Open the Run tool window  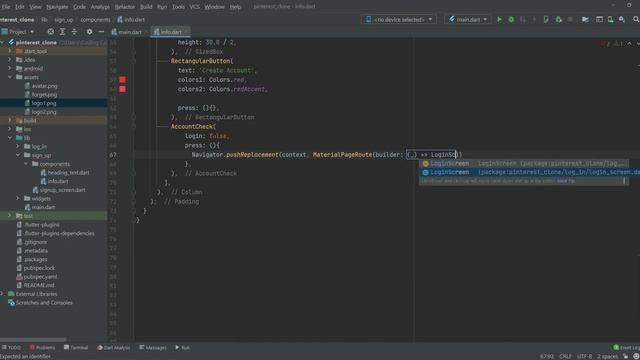click(182, 347)
